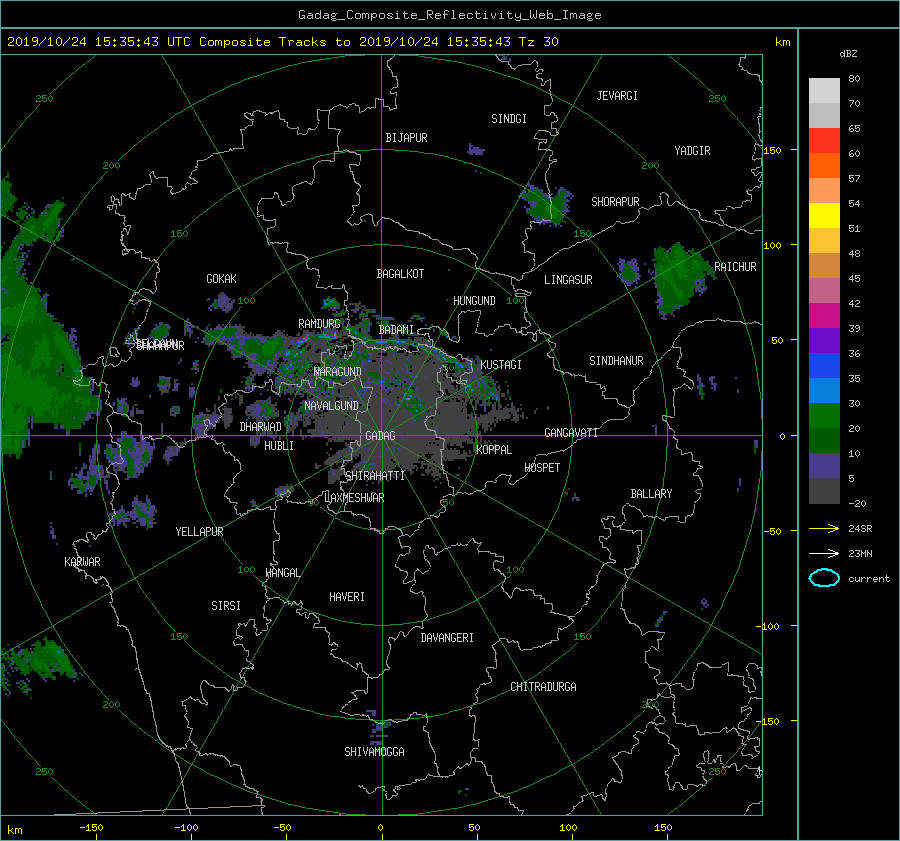Click the '-150' tick on the bottom axis
Screen dimensions: 900x841
click(x=91, y=828)
